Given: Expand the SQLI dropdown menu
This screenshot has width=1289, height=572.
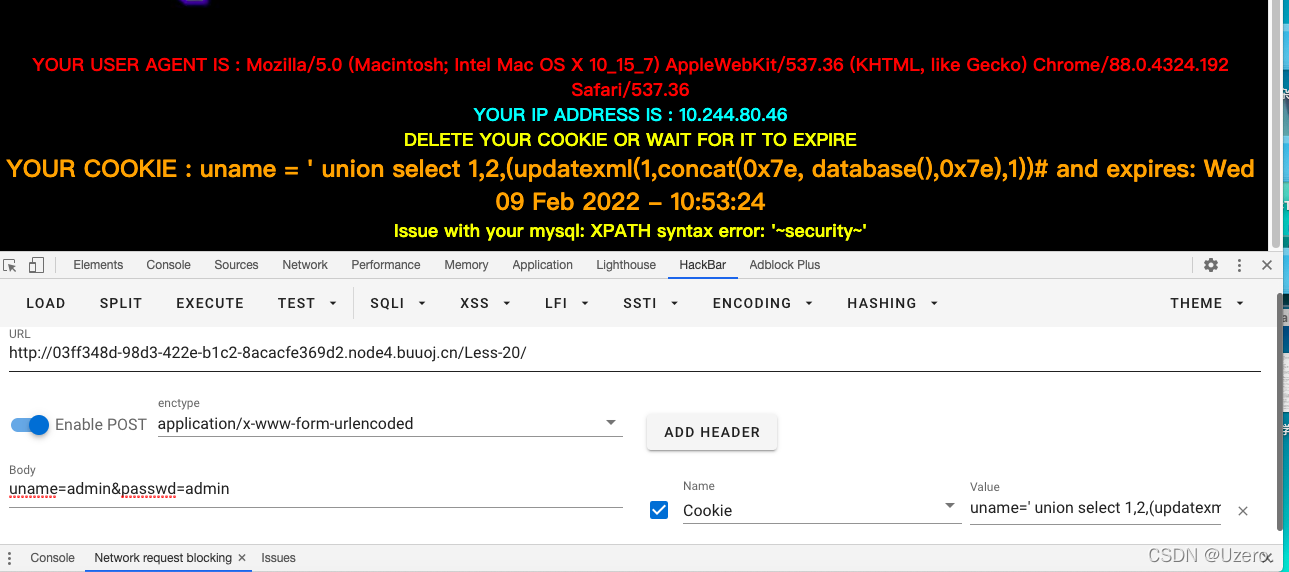Looking at the screenshot, I should point(398,303).
